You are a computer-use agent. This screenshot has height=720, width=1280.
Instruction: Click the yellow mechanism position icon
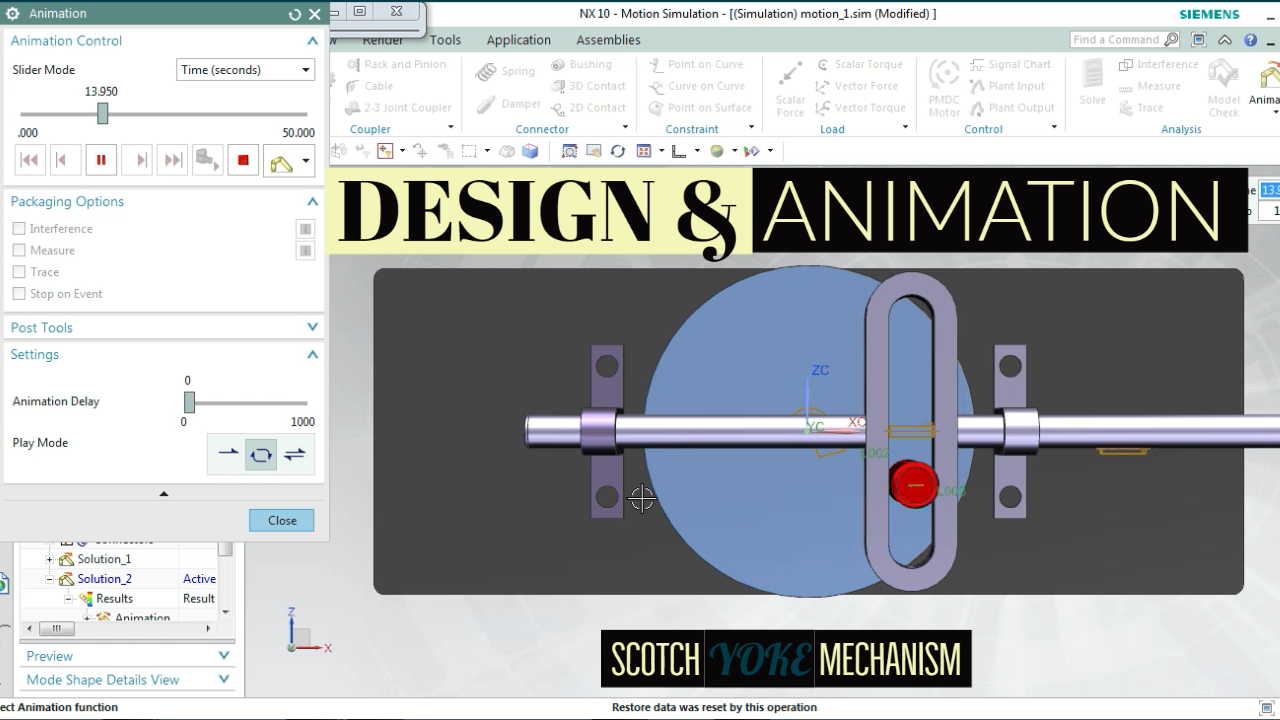[x=281, y=161]
